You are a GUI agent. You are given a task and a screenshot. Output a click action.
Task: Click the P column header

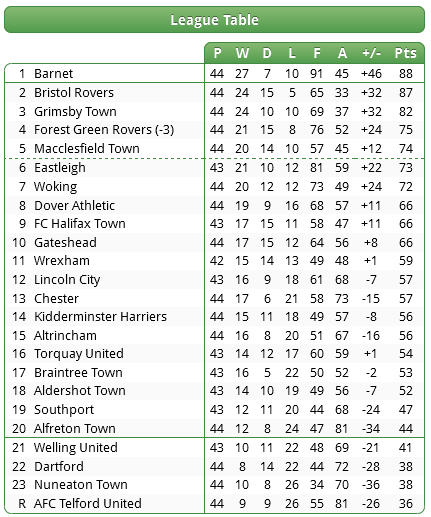(x=217, y=53)
